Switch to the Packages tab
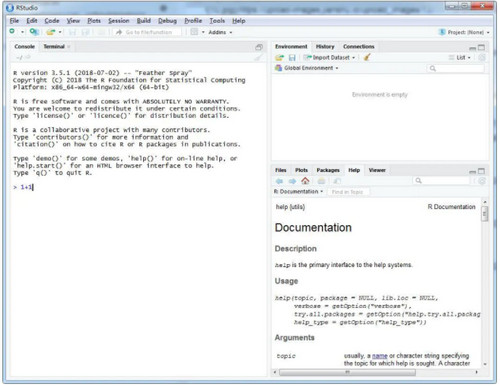The width and height of the screenshot is (500, 387). (328, 170)
